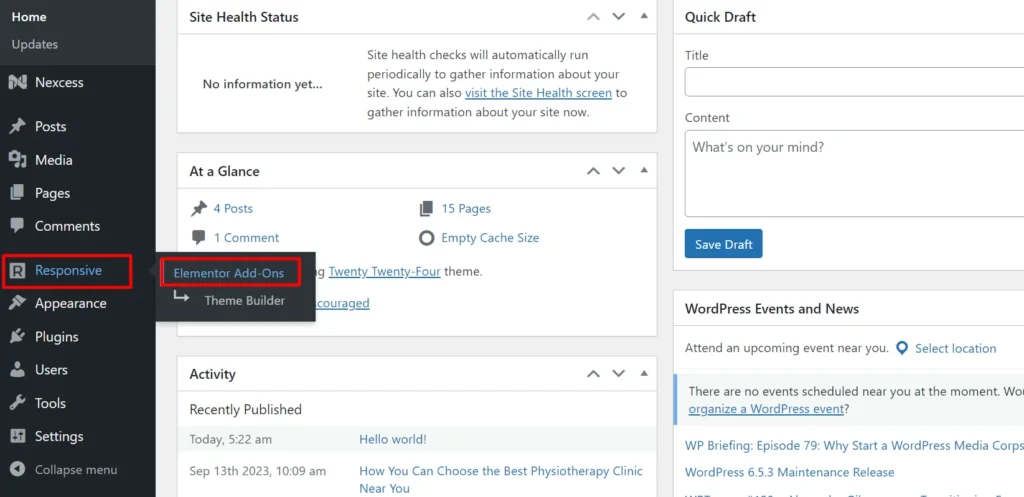Click the Save Draft button

coord(724,244)
